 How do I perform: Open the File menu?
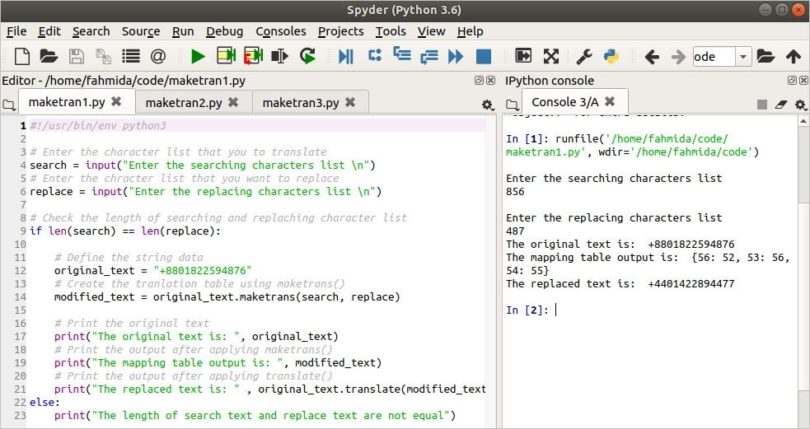point(17,32)
